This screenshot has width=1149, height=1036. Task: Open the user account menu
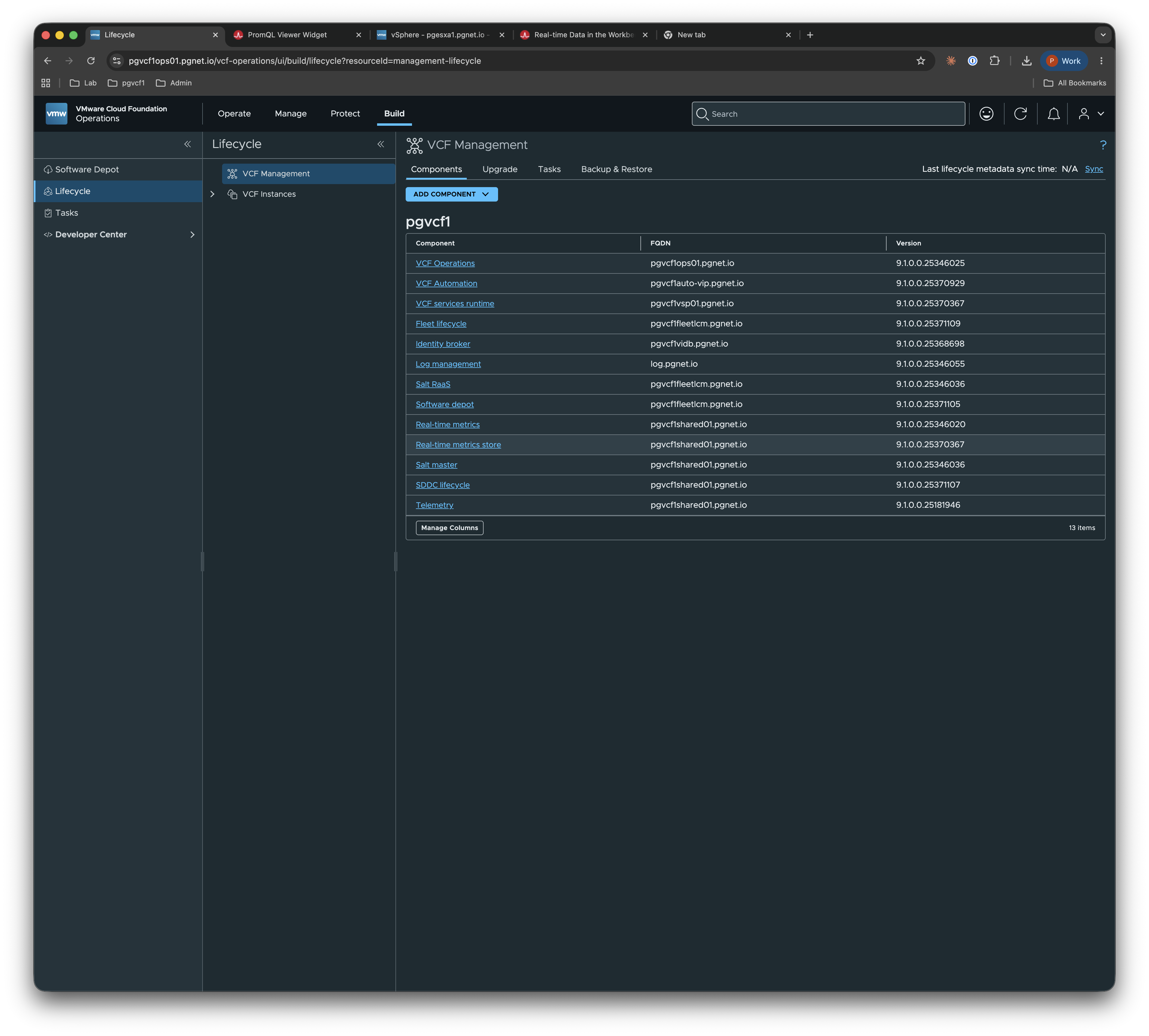click(x=1091, y=114)
